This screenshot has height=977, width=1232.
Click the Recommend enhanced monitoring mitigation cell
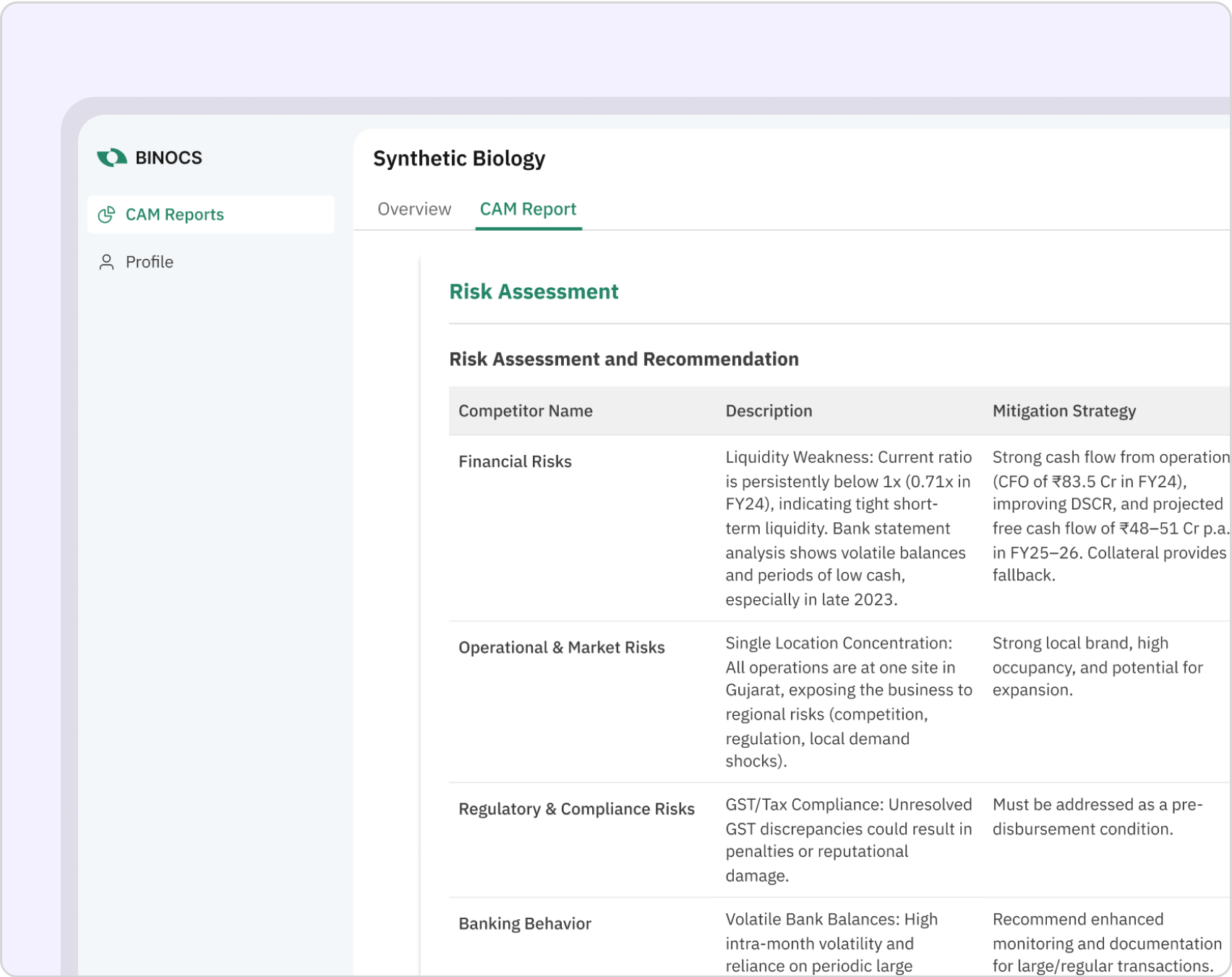tap(1107, 943)
